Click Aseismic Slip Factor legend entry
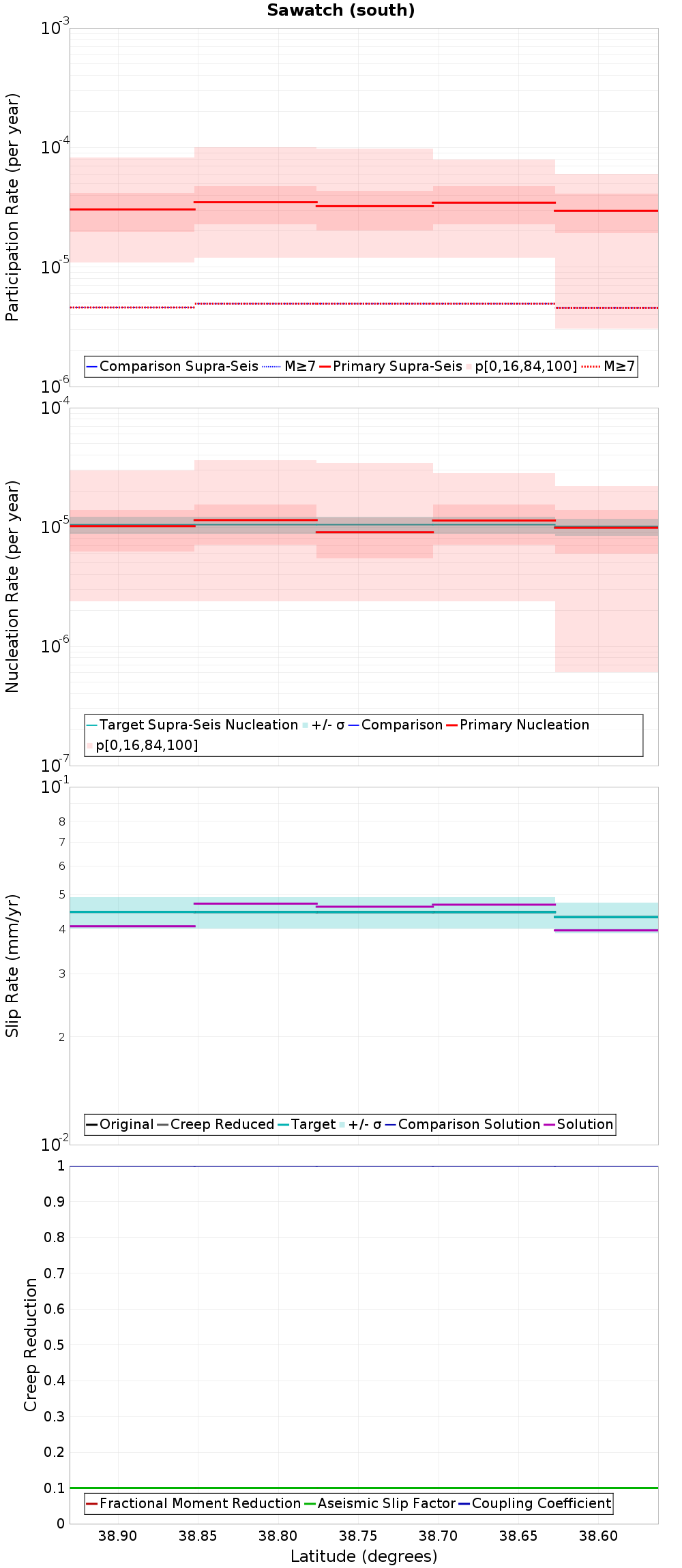This screenshot has width=682, height=1568. [379, 1503]
